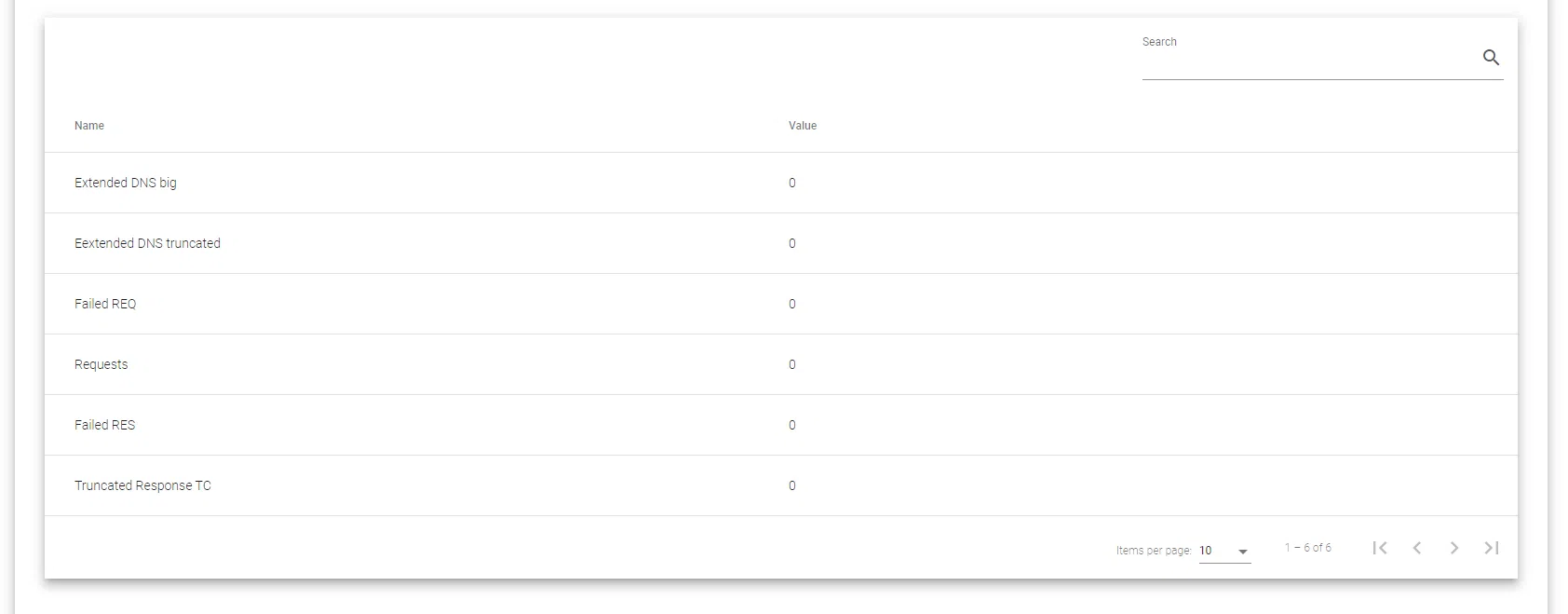The image size is (1568, 614).
Task: Open the items per page dropdown
Action: click(x=1223, y=551)
